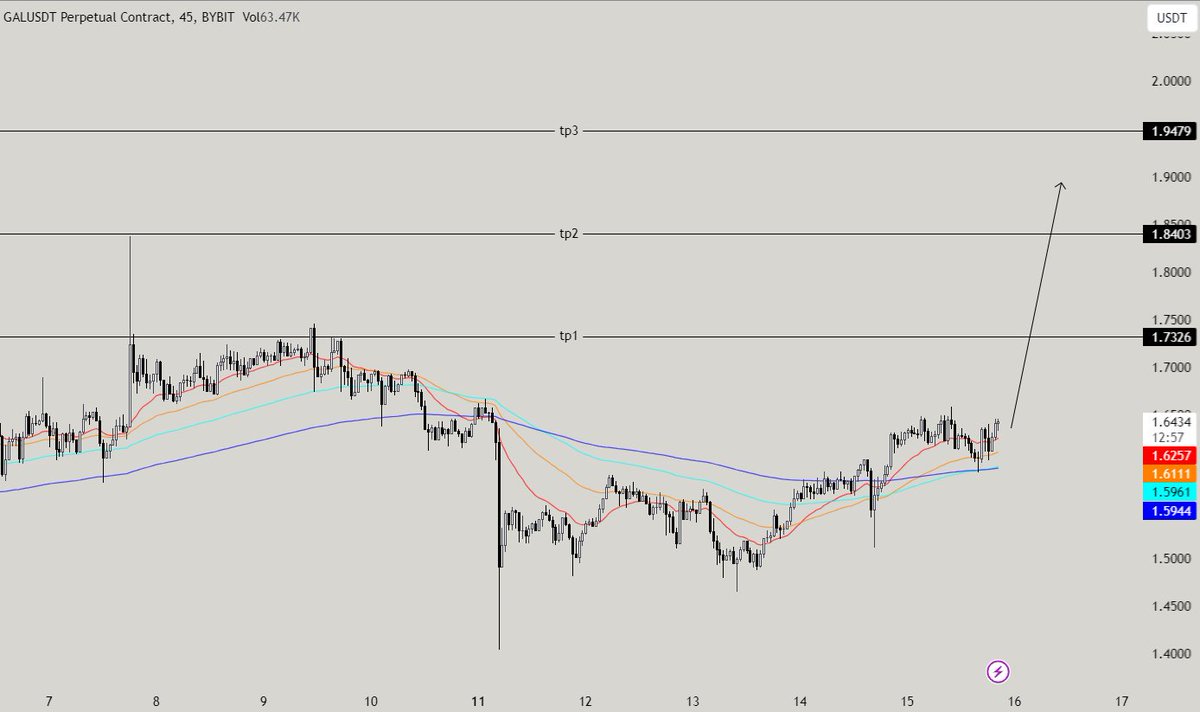Click date 9 on the time axis
1200x712 pixels.
click(x=264, y=700)
